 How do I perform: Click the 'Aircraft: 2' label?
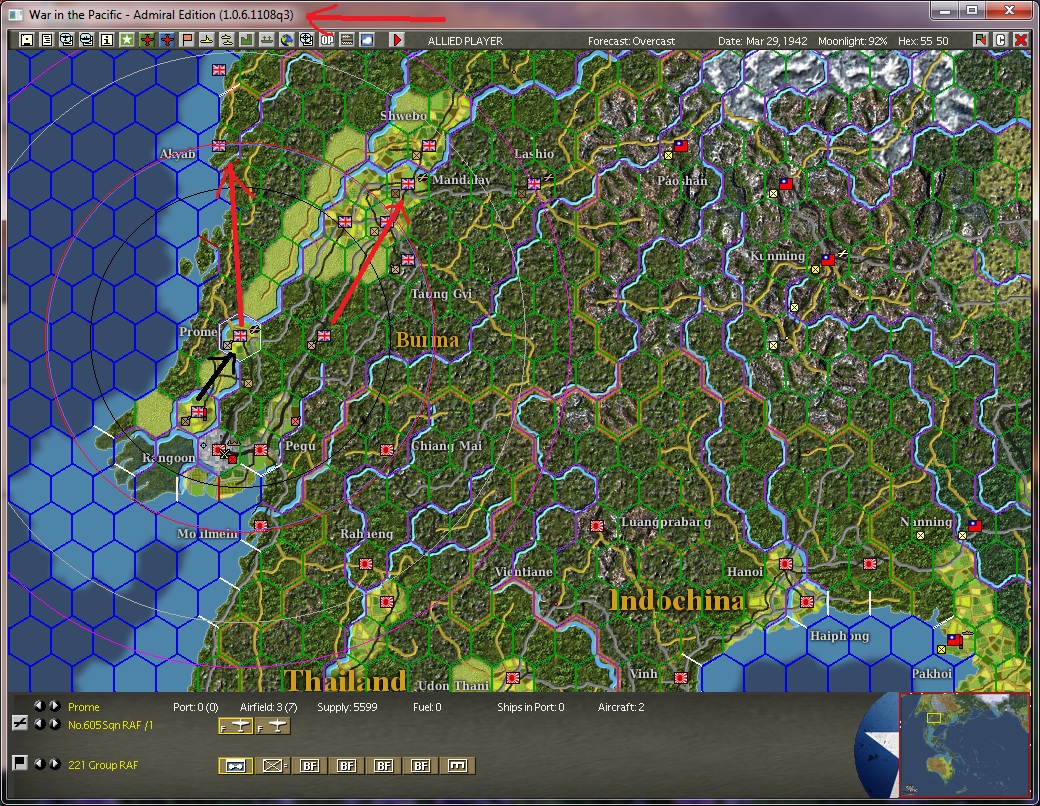click(x=621, y=707)
